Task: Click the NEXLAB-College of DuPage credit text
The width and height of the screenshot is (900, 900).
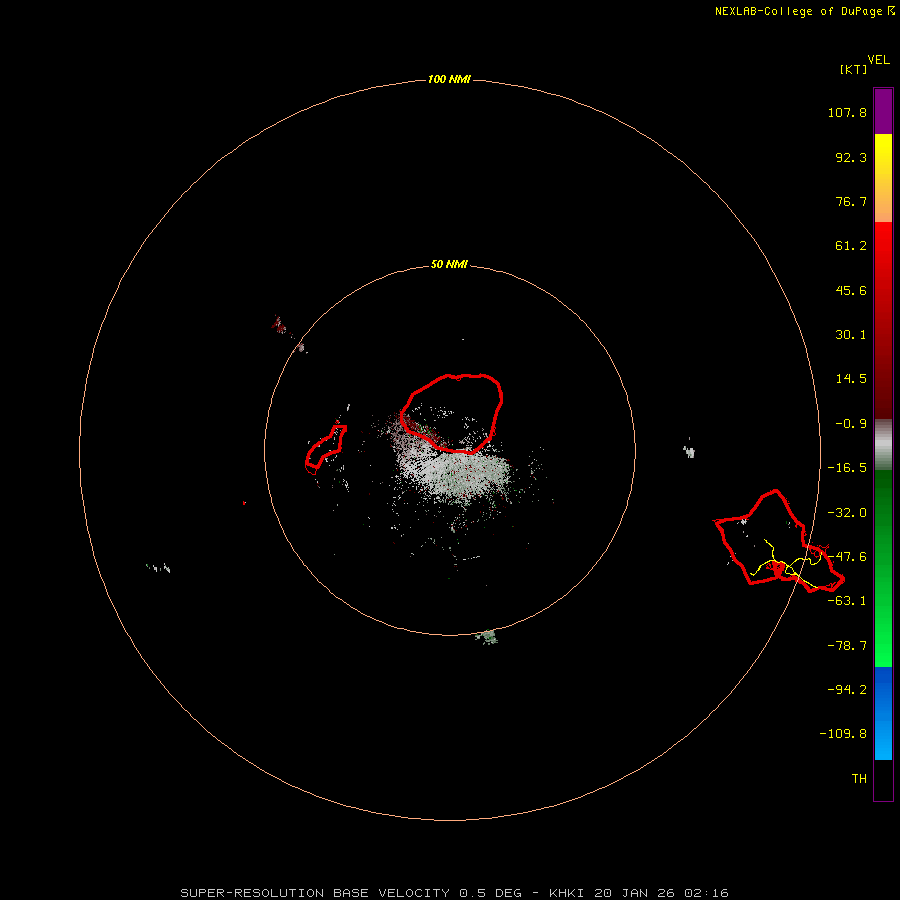Action: tap(798, 11)
